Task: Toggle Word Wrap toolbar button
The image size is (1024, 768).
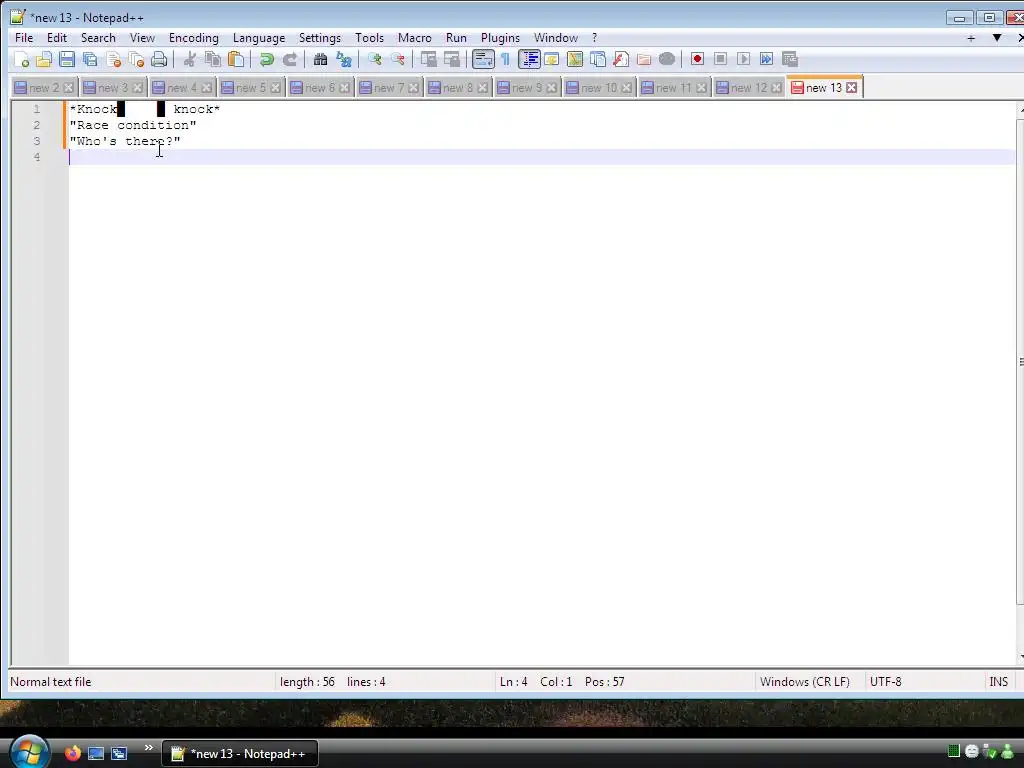Action: [x=483, y=59]
